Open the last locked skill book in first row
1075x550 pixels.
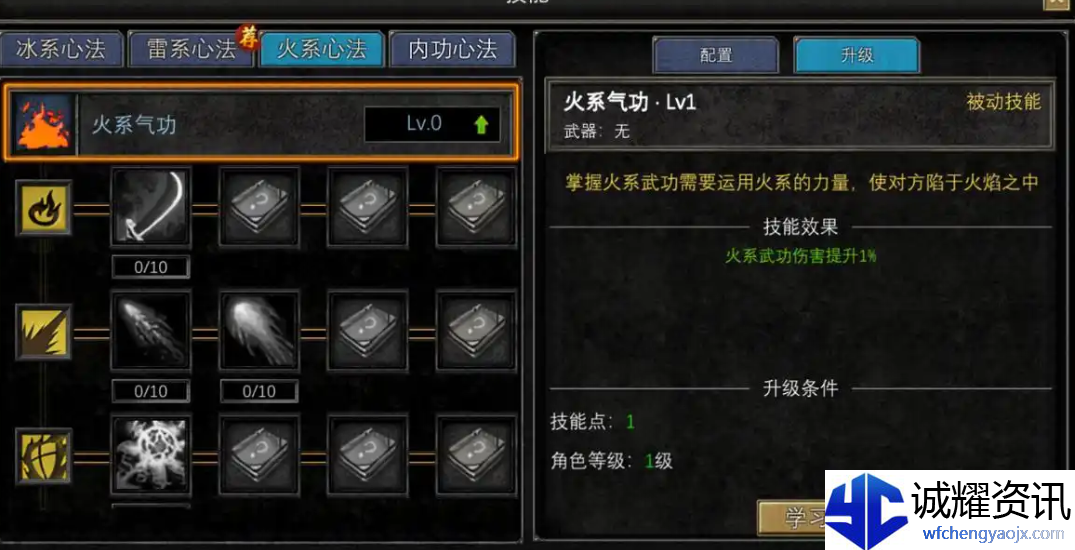tap(476, 207)
